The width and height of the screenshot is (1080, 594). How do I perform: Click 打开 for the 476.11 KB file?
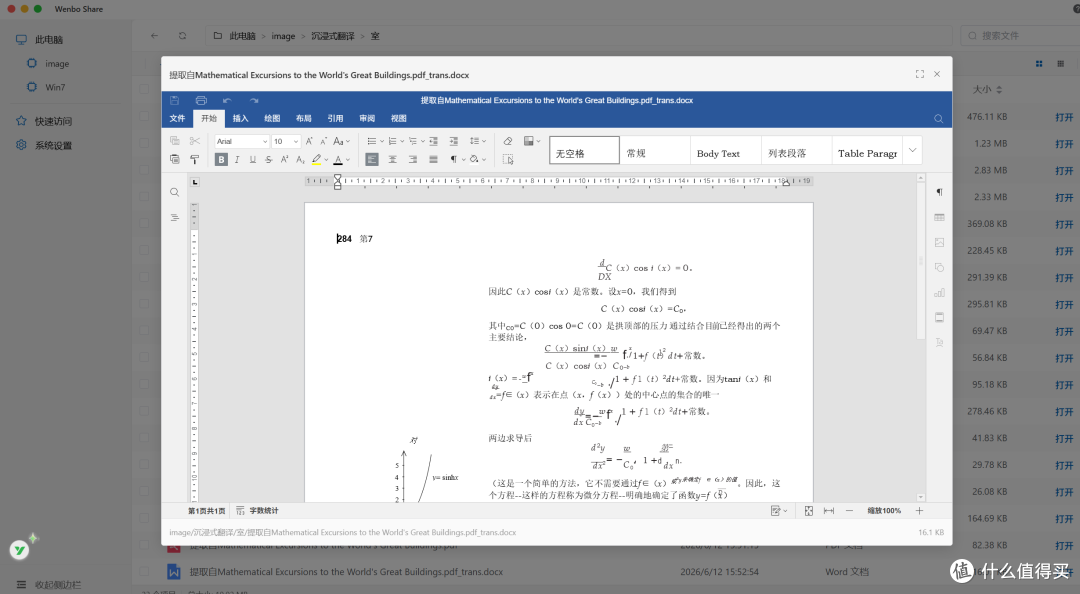1064,117
